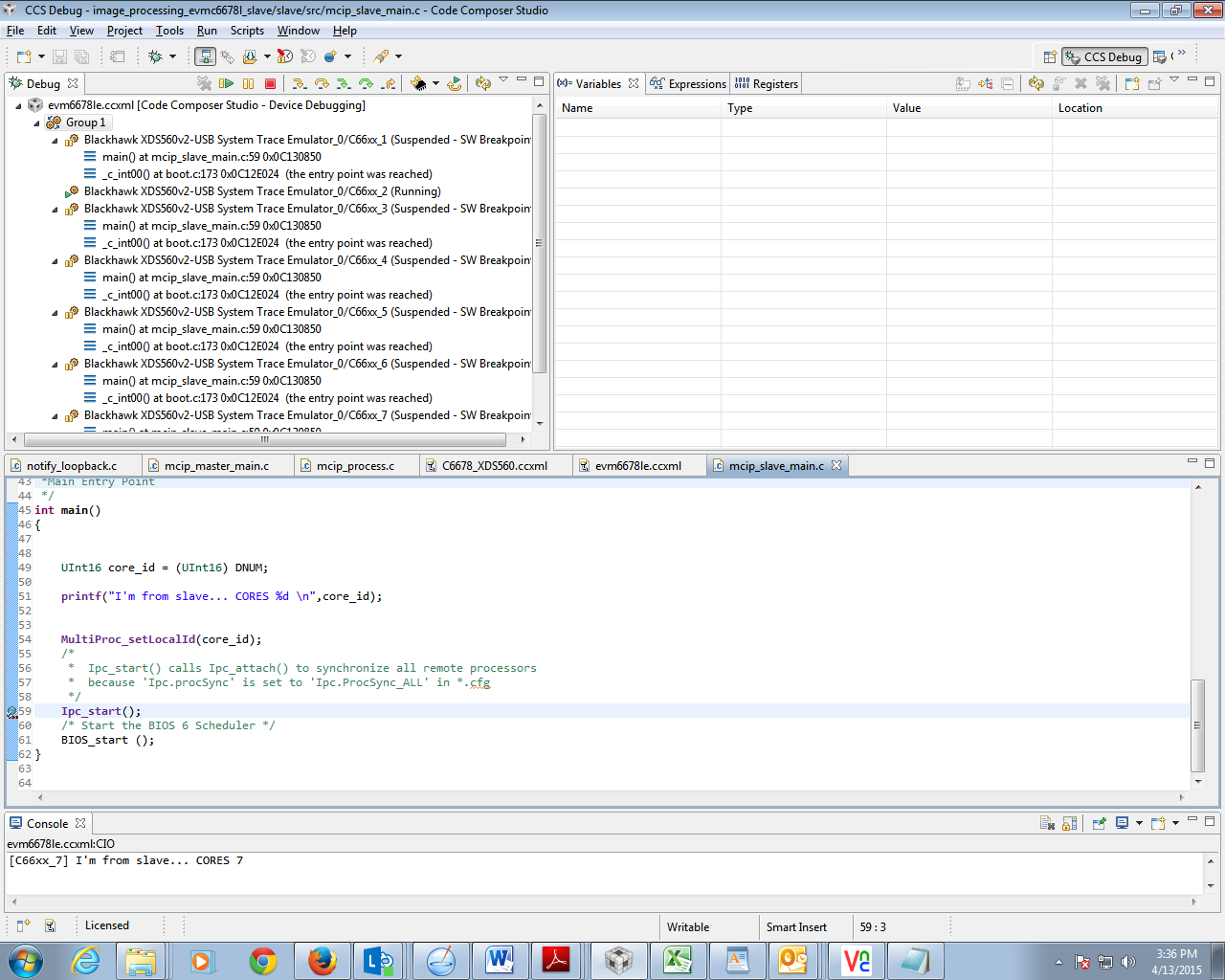
Task: Open the Project menu
Action: tap(124, 31)
